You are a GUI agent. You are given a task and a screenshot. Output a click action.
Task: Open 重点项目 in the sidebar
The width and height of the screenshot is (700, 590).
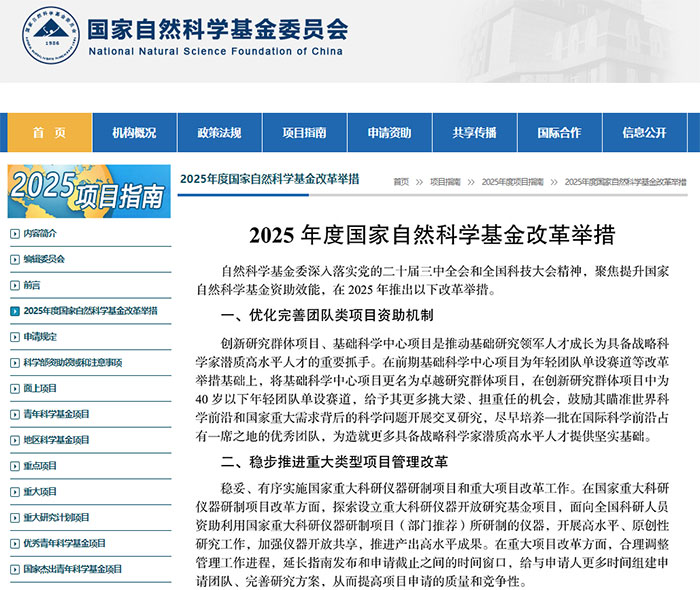click(40, 466)
